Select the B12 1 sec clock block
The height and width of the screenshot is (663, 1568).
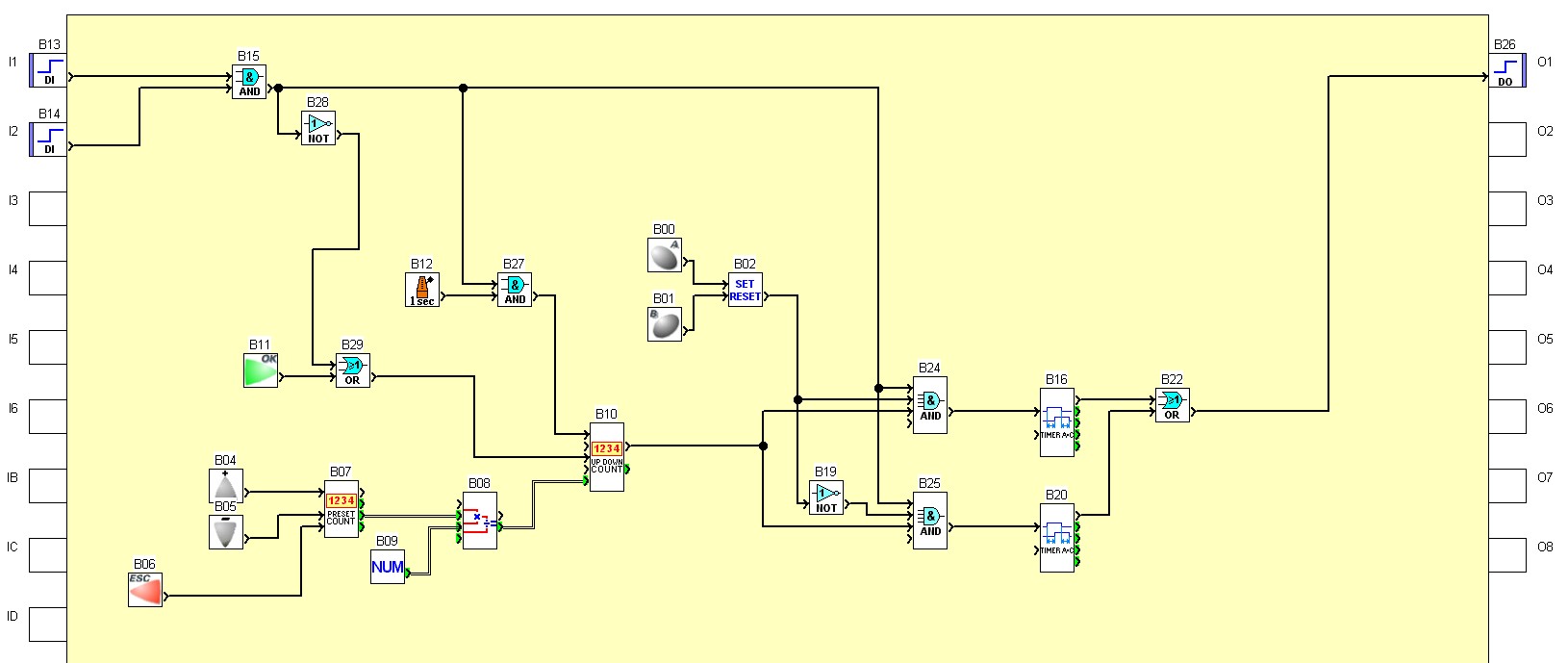point(422,290)
